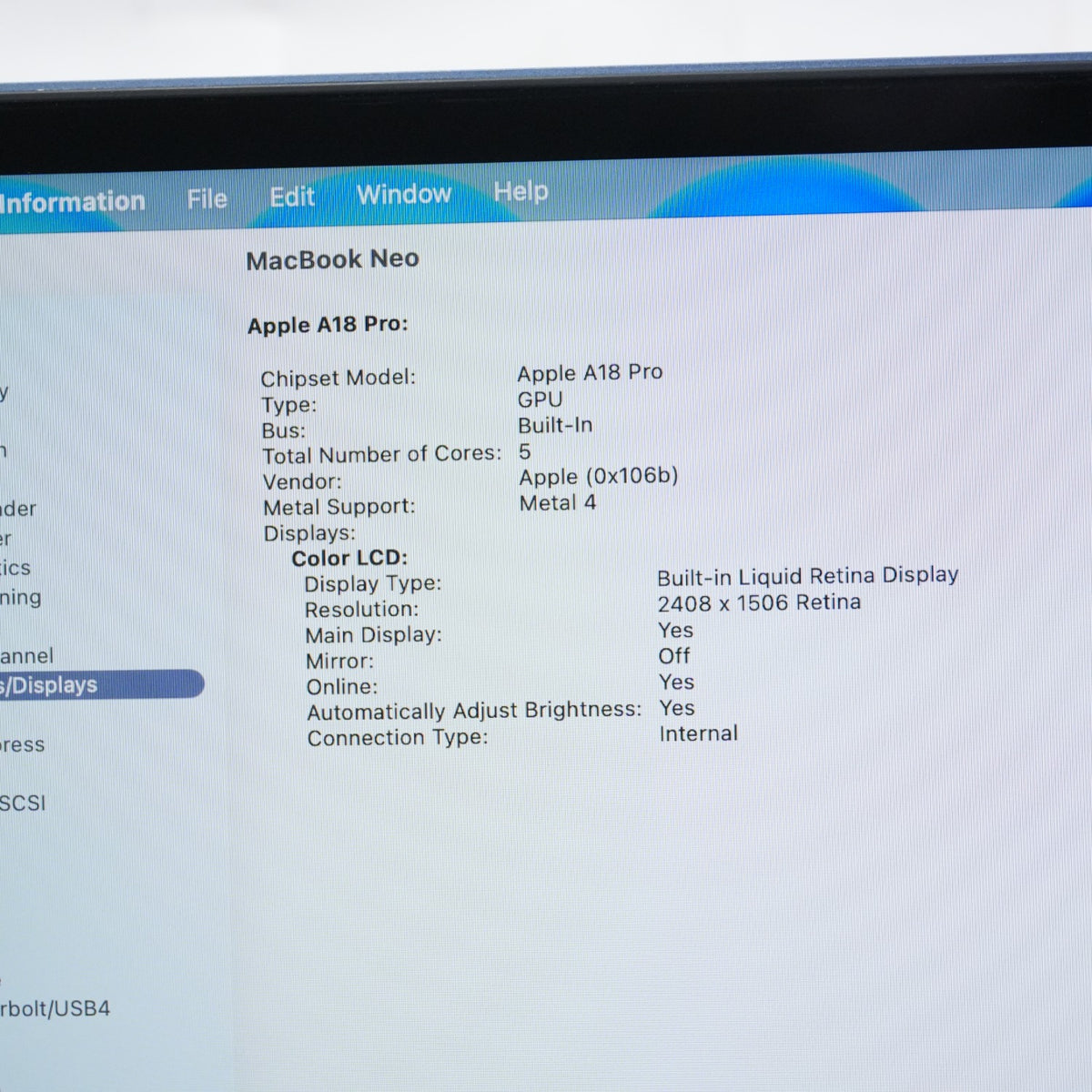Click the 'Bus:' label
Viewport: 1092px width, 1092px height.
(284, 430)
